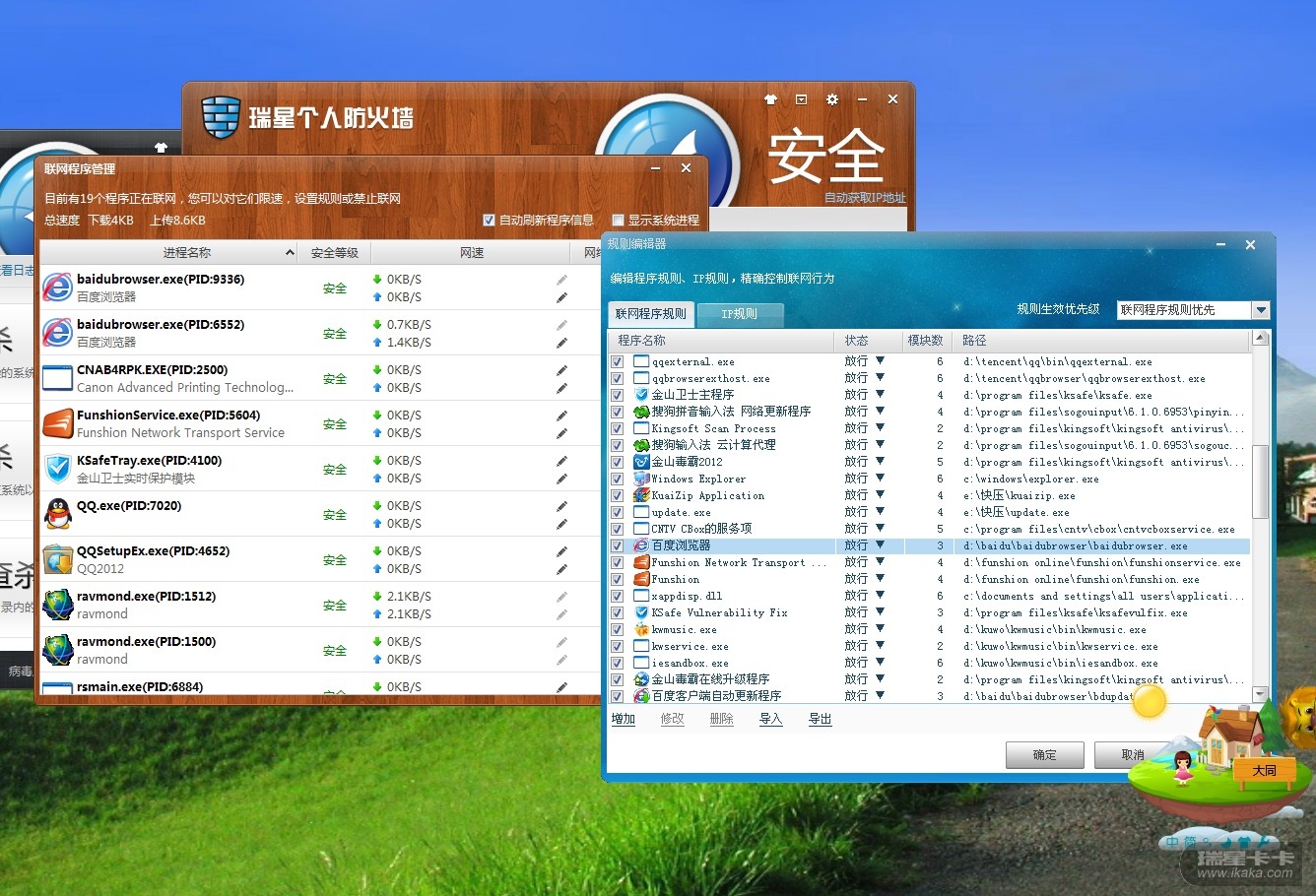Viewport: 1316px width, 896px height.
Task: Click the rule list scroll-up arrow
Action: point(1260,340)
